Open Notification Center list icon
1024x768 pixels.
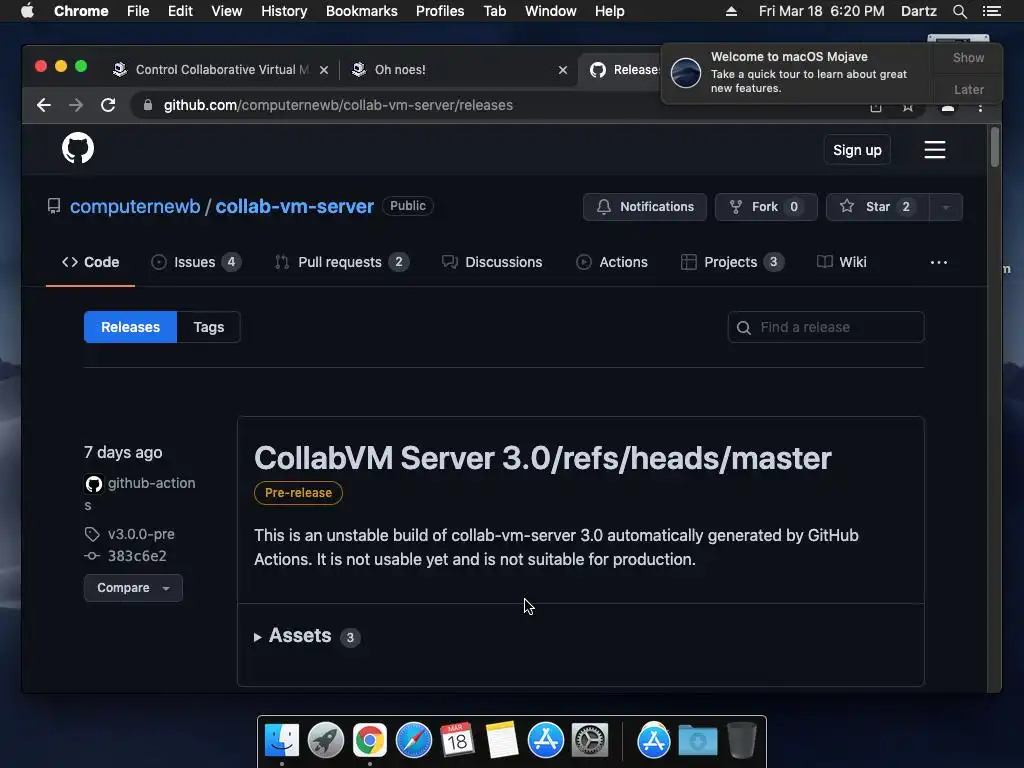tap(991, 11)
